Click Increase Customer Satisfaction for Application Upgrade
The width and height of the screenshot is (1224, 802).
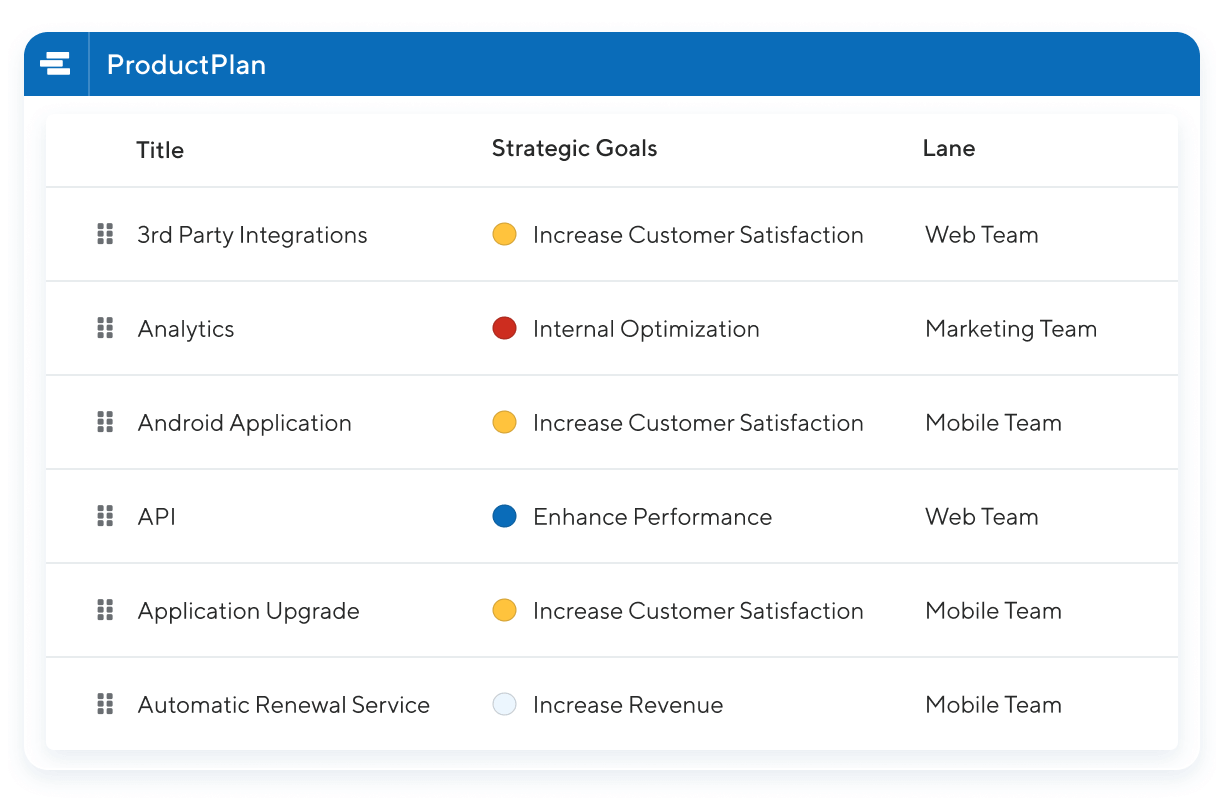pos(698,611)
